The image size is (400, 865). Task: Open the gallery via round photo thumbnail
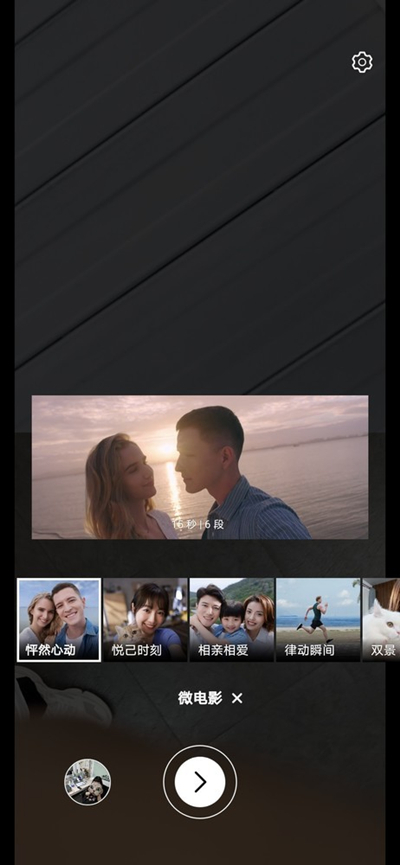click(x=87, y=782)
